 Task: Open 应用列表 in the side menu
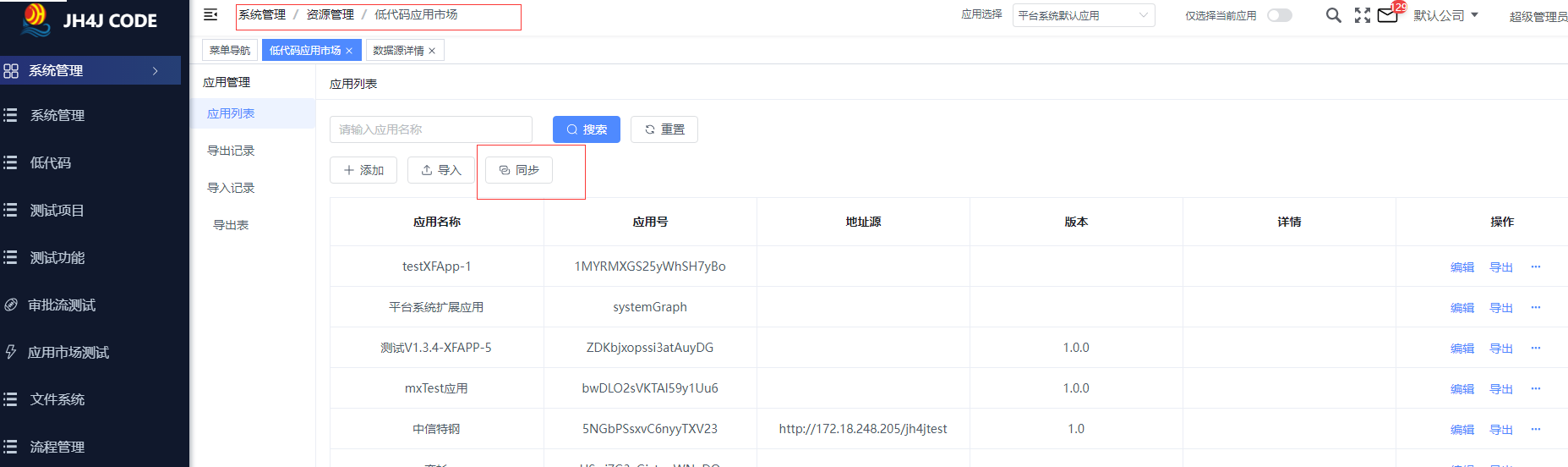coord(253,113)
